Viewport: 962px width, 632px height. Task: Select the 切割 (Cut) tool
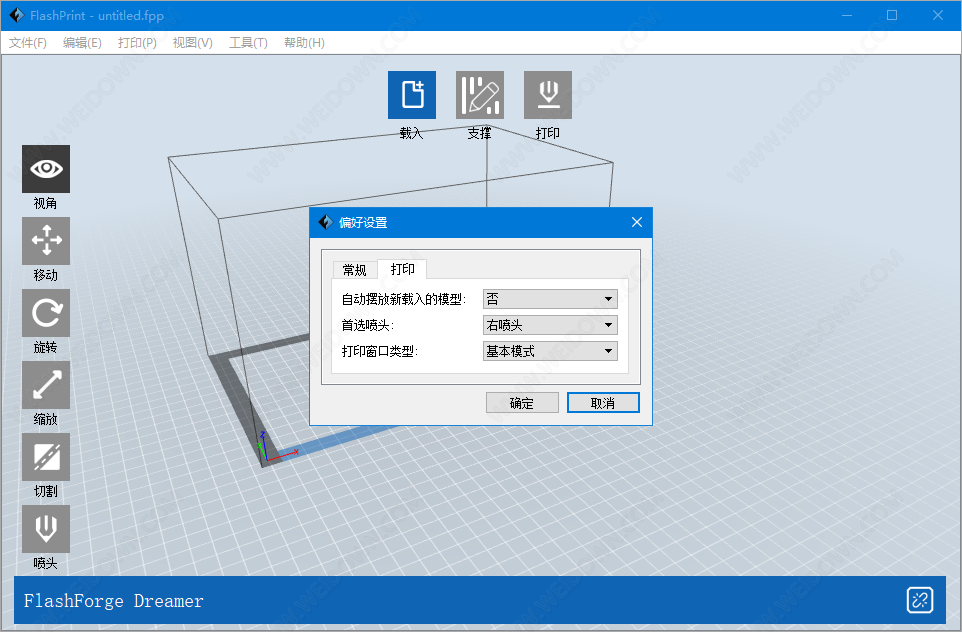(x=46, y=457)
